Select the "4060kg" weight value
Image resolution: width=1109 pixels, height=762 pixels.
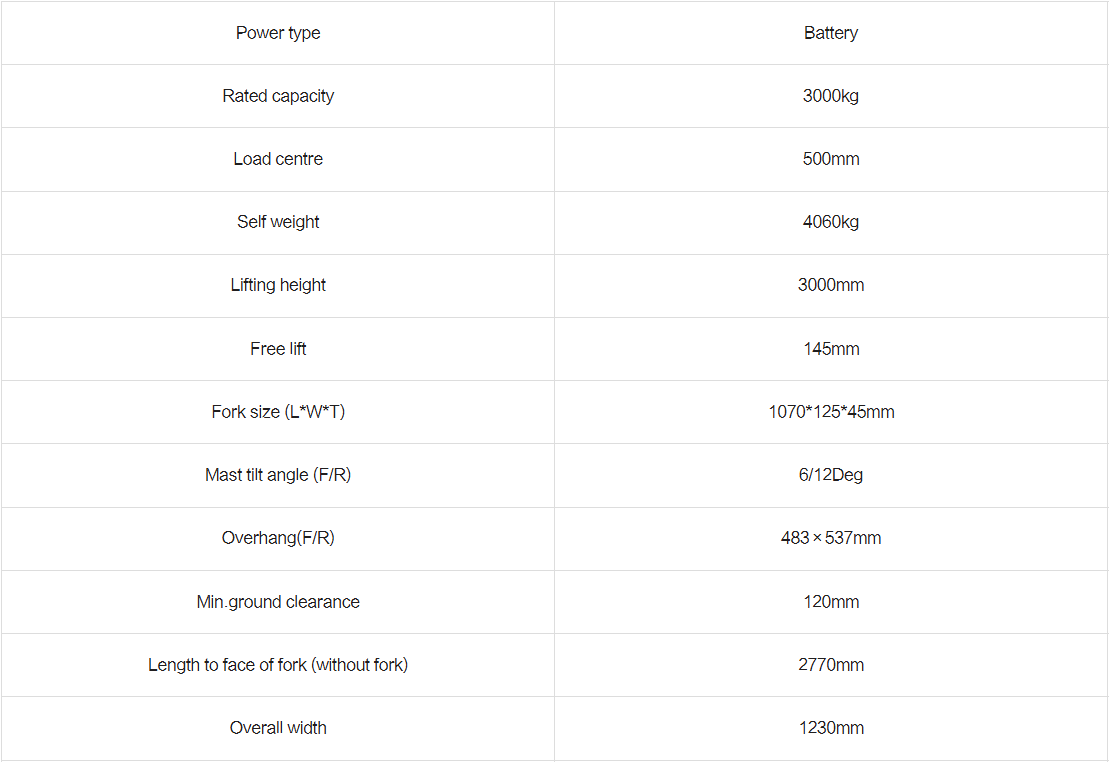(831, 222)
